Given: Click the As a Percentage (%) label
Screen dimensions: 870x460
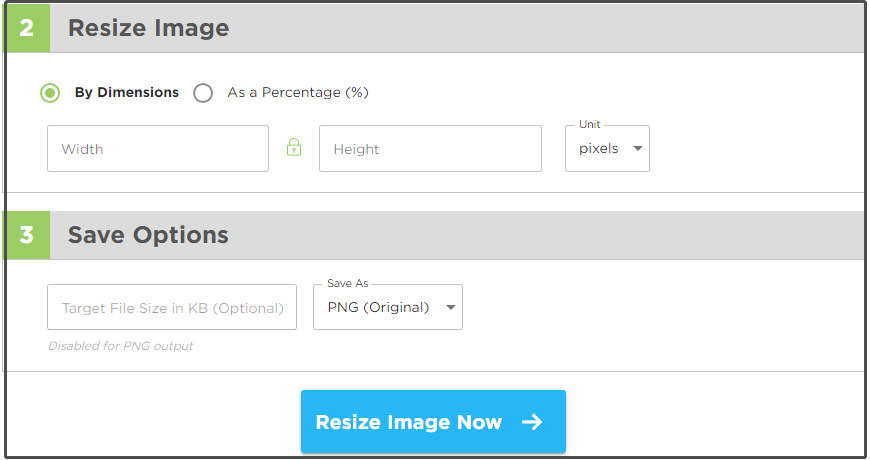Looking at the screenshot, I should pyautogui.click(x=298, y=92).
